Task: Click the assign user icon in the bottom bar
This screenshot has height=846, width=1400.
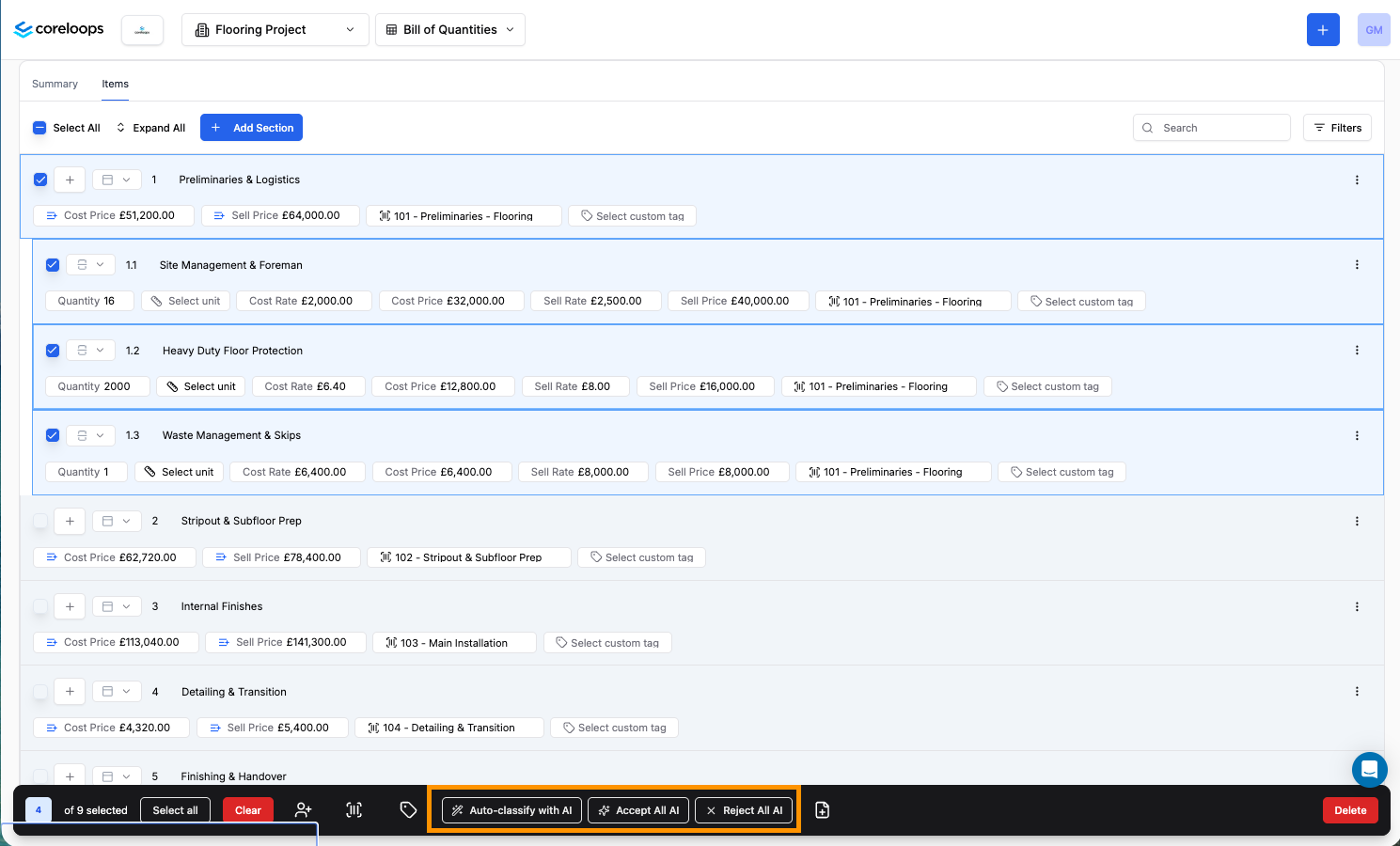Action: 303,810
